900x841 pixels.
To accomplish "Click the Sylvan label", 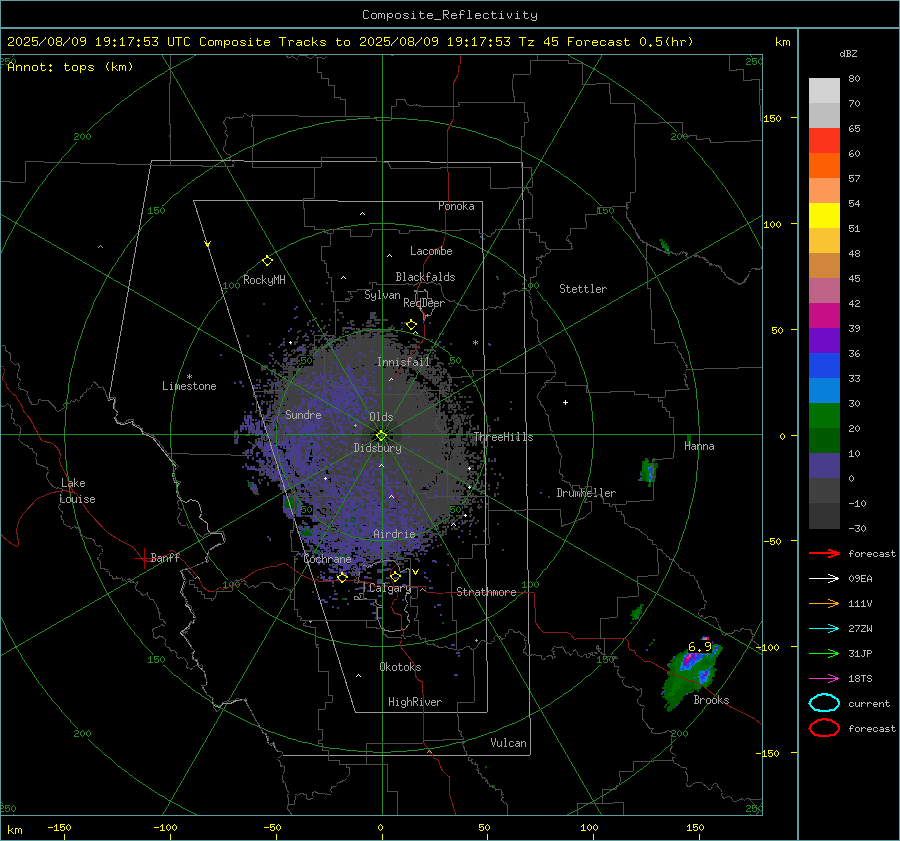I will (382, 295).
